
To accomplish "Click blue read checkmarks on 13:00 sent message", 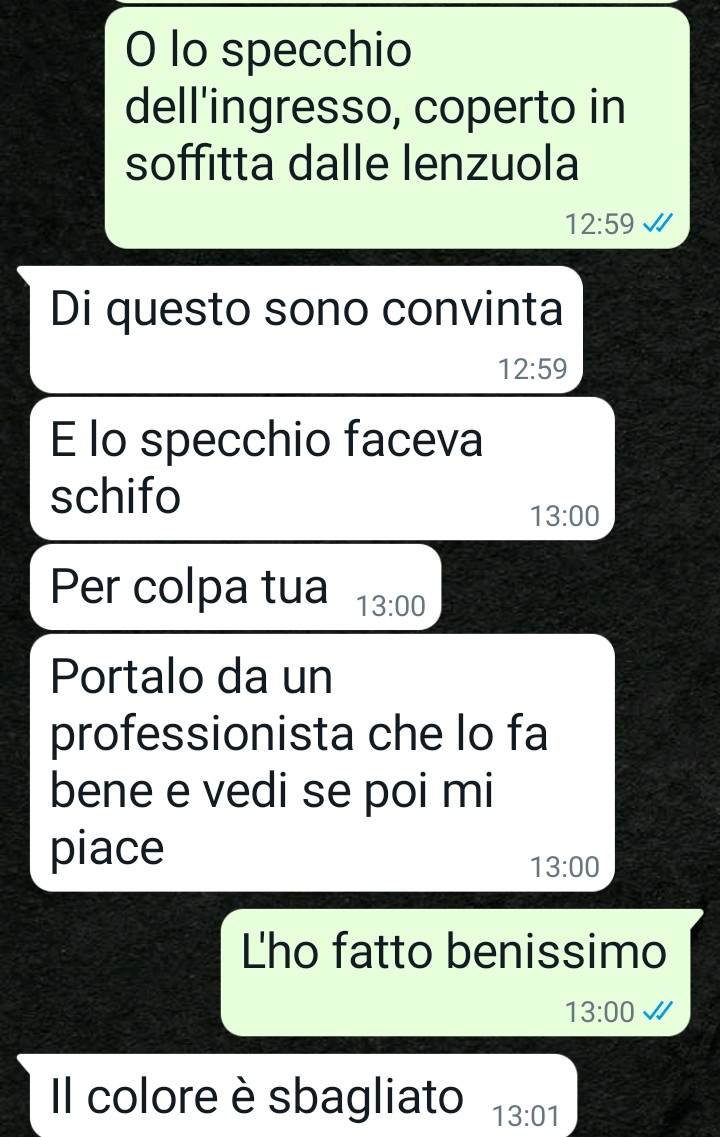I will coord(658,1011).
